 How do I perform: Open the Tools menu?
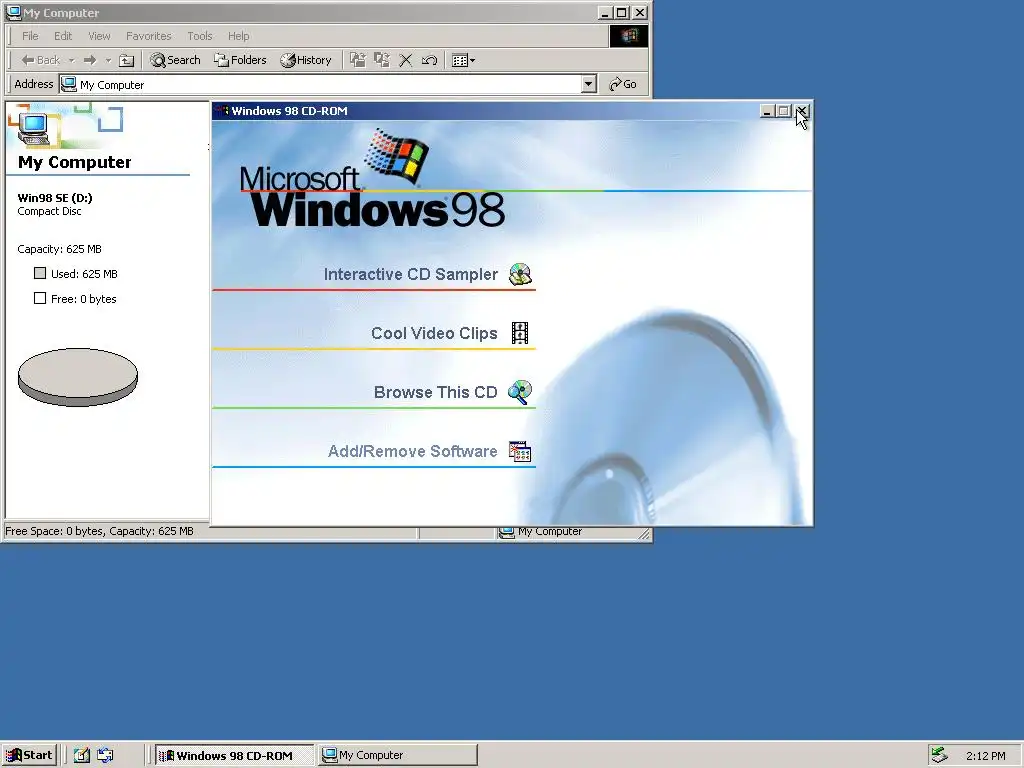click(x=200, y=36)
